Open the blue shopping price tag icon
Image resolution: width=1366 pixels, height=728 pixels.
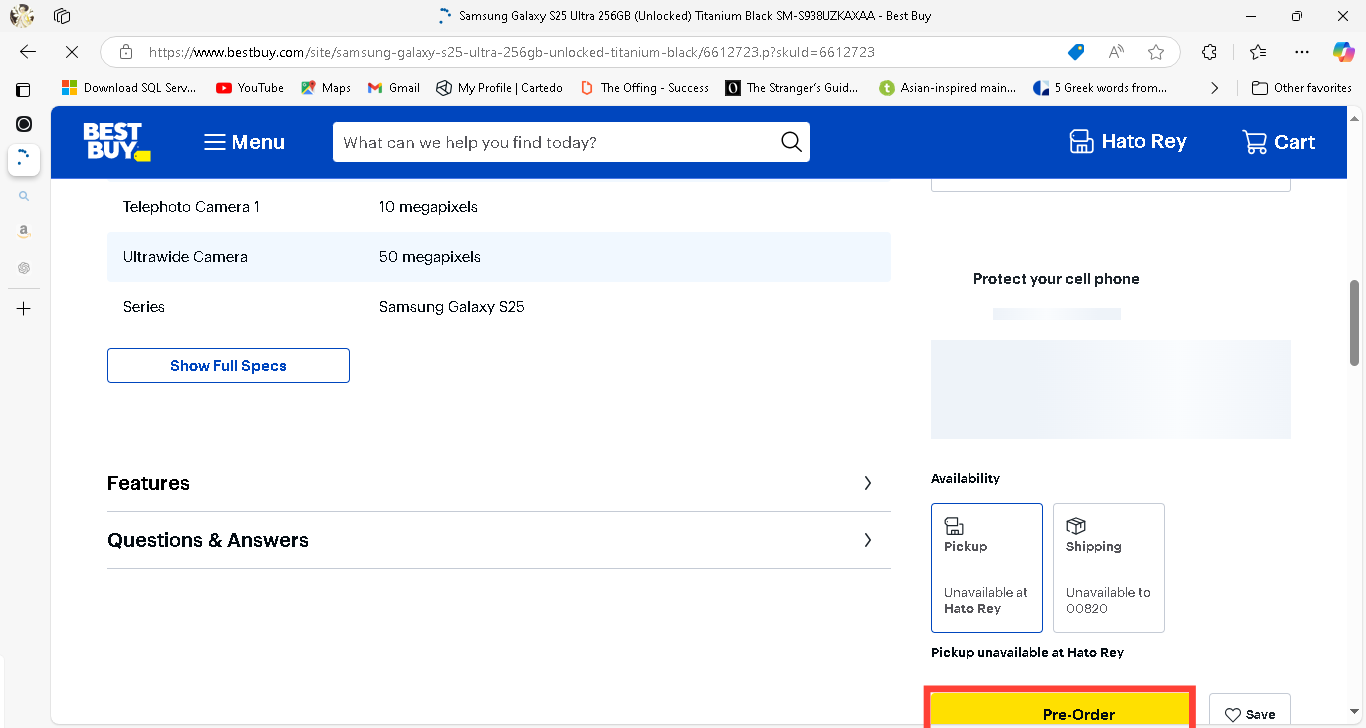1076,52
